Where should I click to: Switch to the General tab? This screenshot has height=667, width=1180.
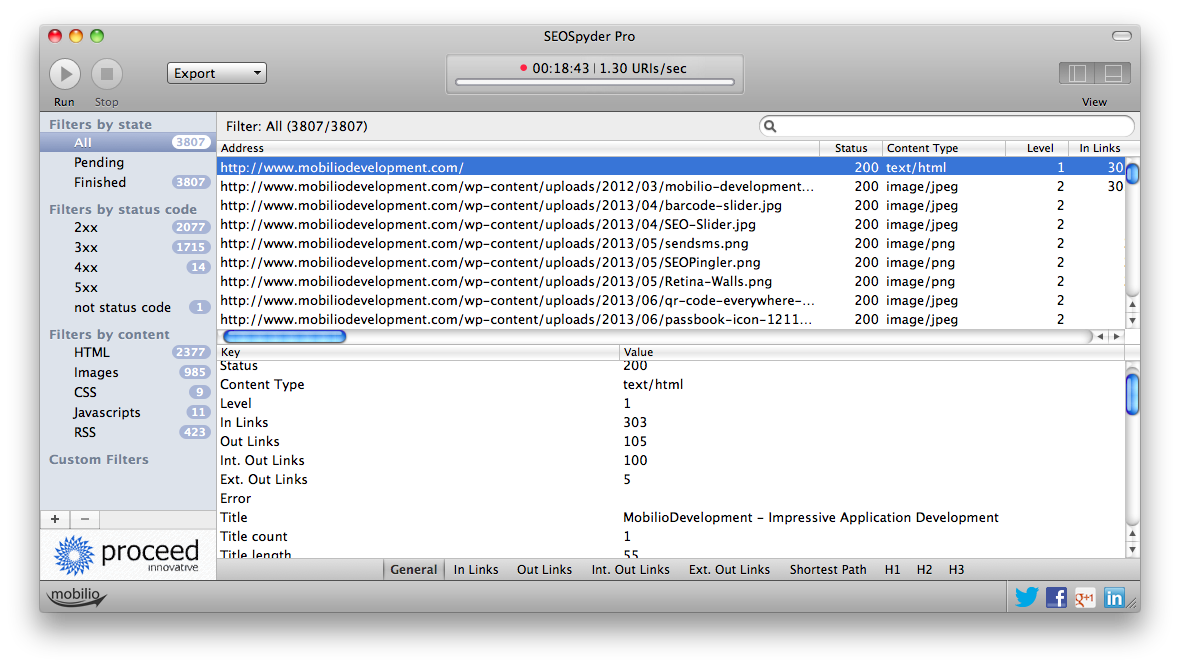413,570
